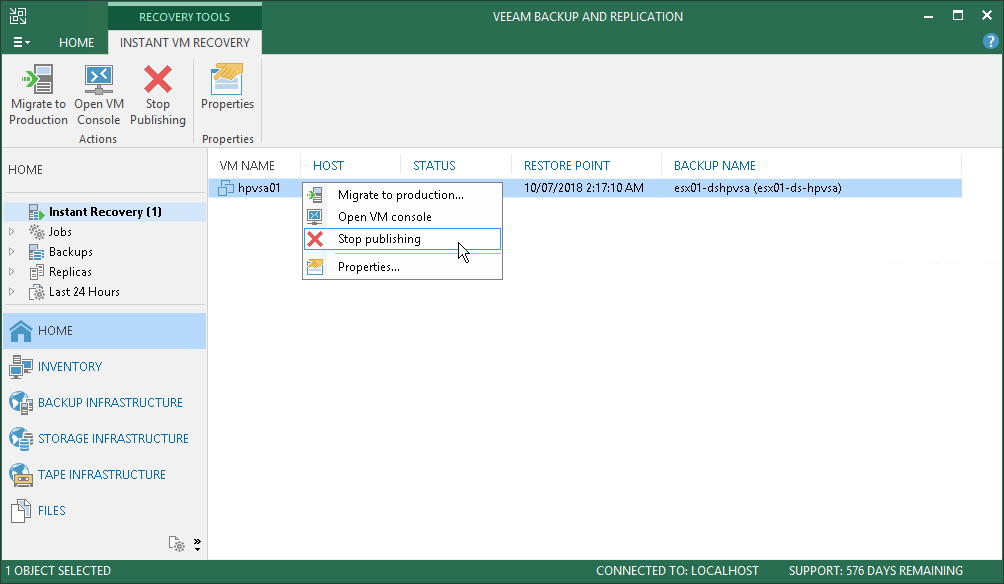Click Connected to: Localhost status text
The width and height of the screenshot is (1004, 584).
[x=677, y=571]
